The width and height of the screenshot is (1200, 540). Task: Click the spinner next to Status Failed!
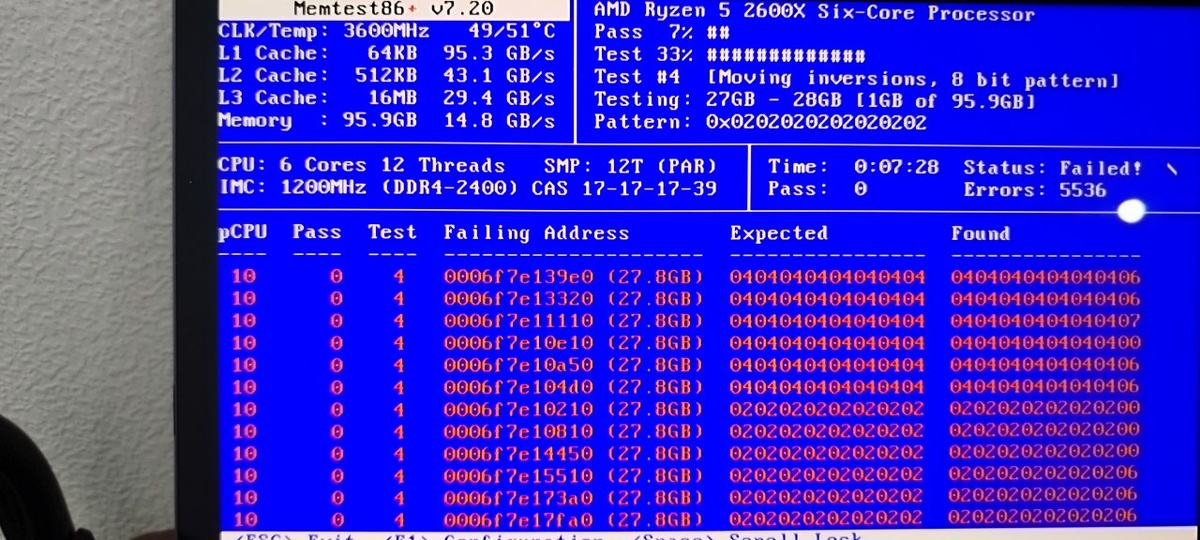pyautogui.click(x=1171, y=170)
